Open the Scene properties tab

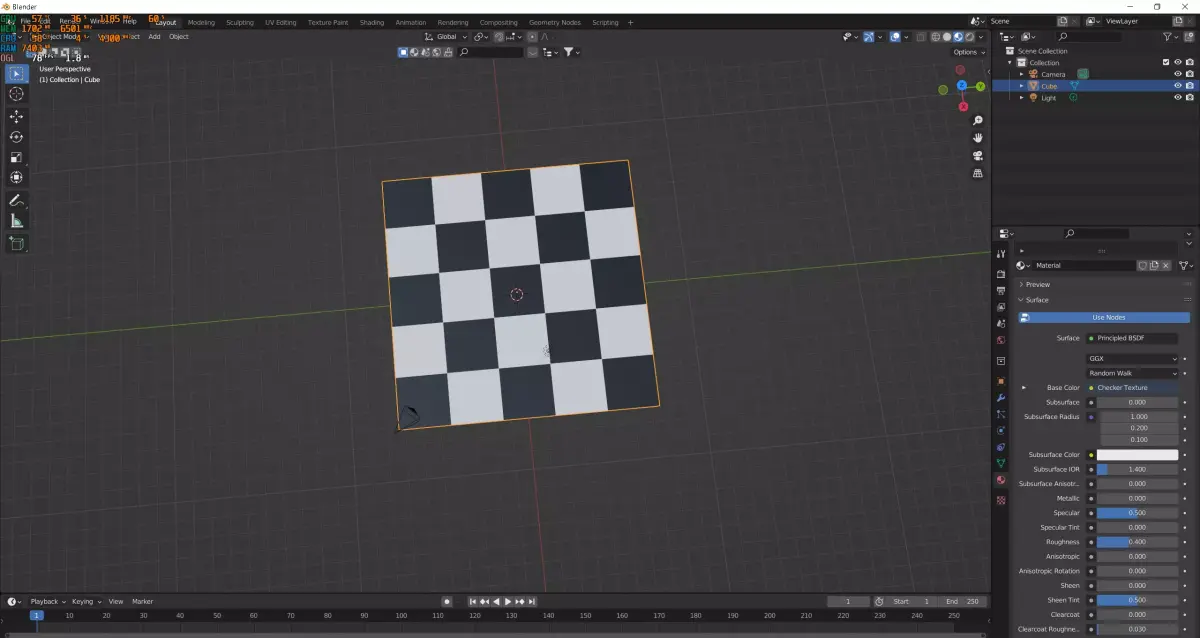coord(1001,324)
